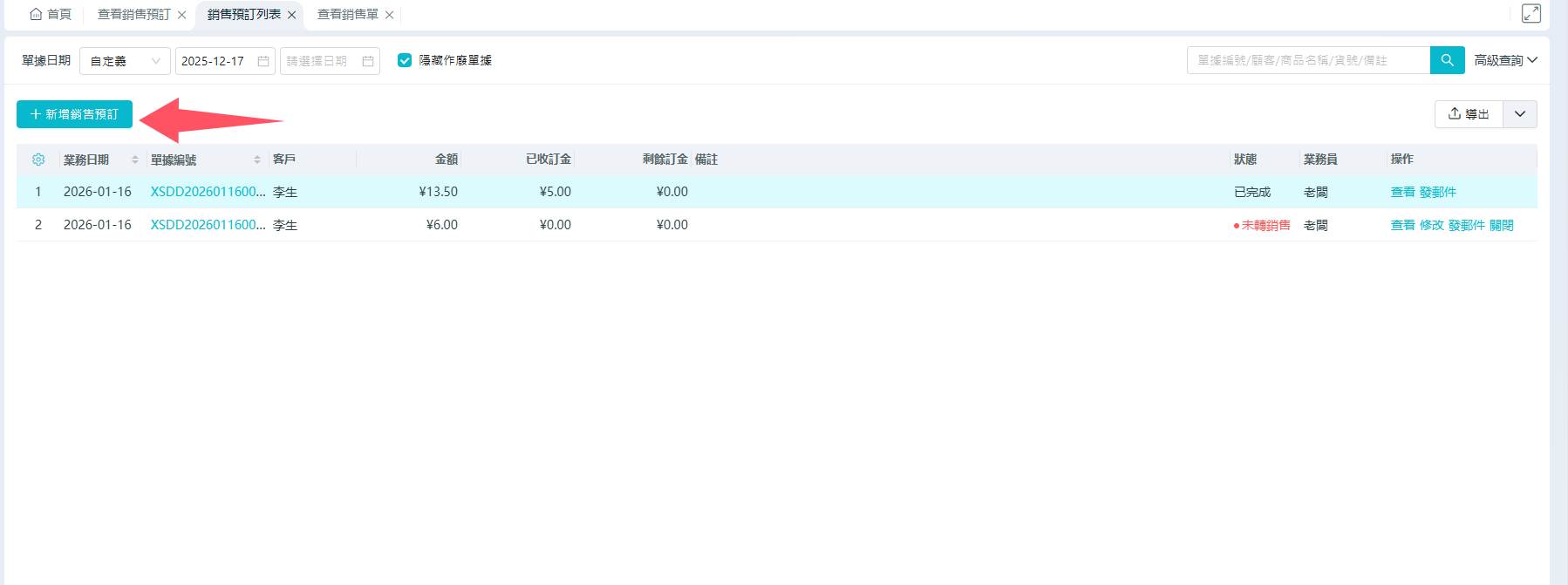Sort by 業務日期 column arrows
Screen dimensions: 1568x585
[135, 160]
